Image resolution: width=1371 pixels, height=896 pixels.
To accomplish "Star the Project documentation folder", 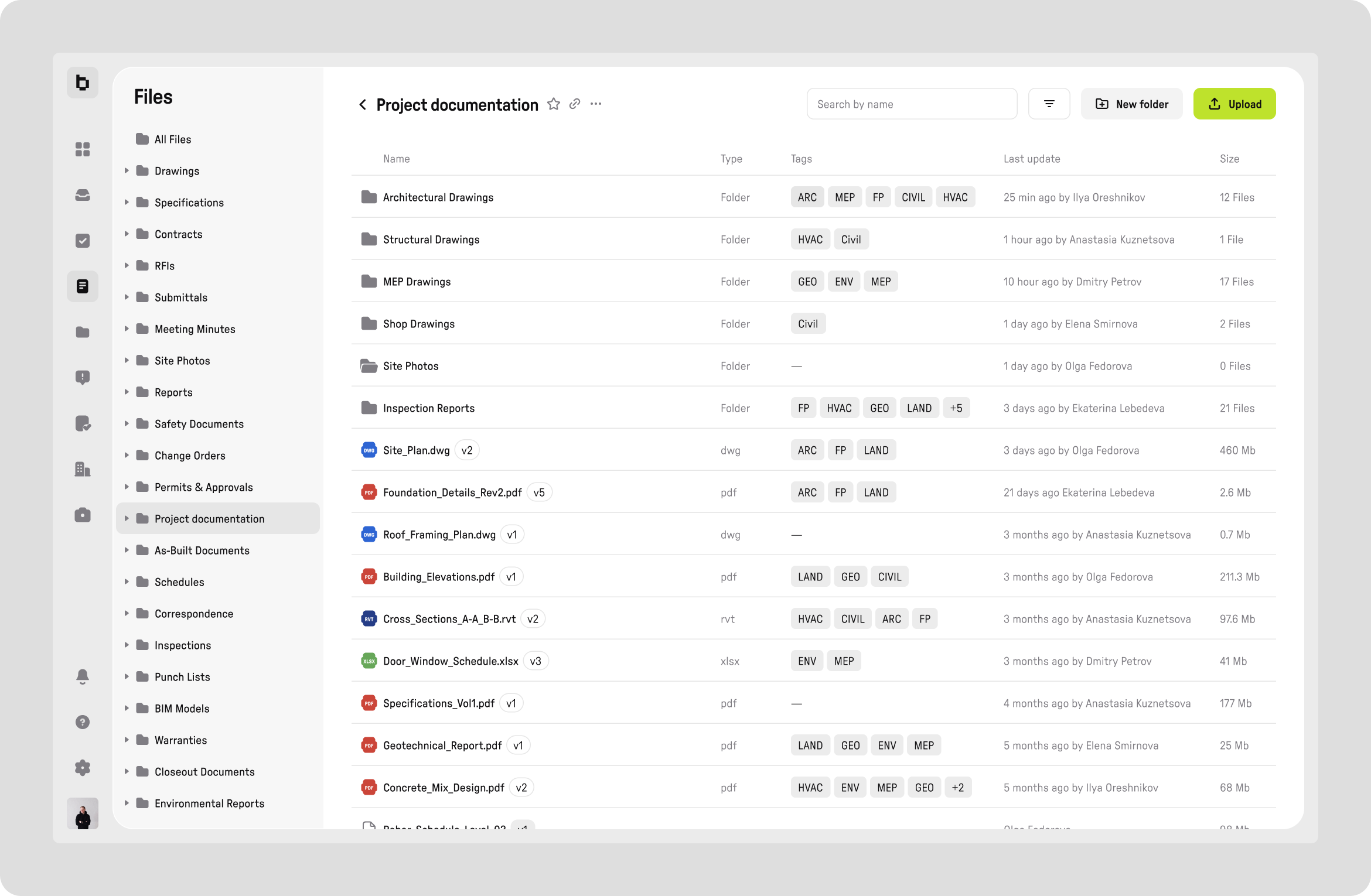I will [554, 104].
